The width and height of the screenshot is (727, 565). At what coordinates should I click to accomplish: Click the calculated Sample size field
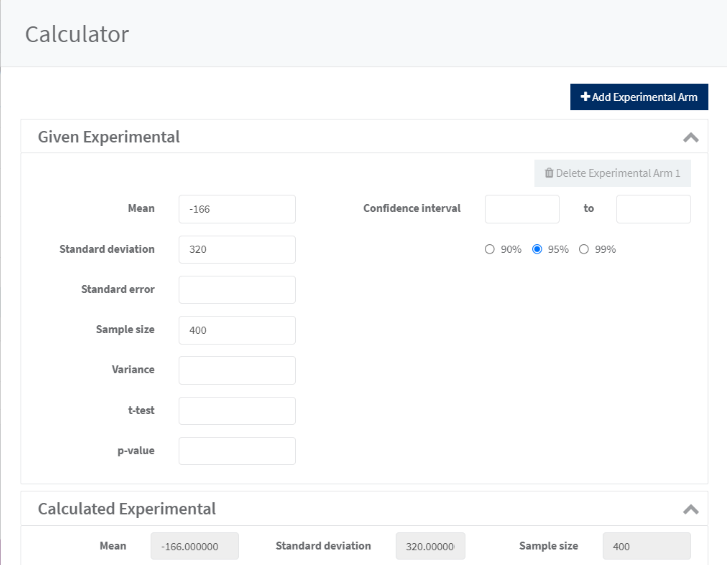[646, 546]
